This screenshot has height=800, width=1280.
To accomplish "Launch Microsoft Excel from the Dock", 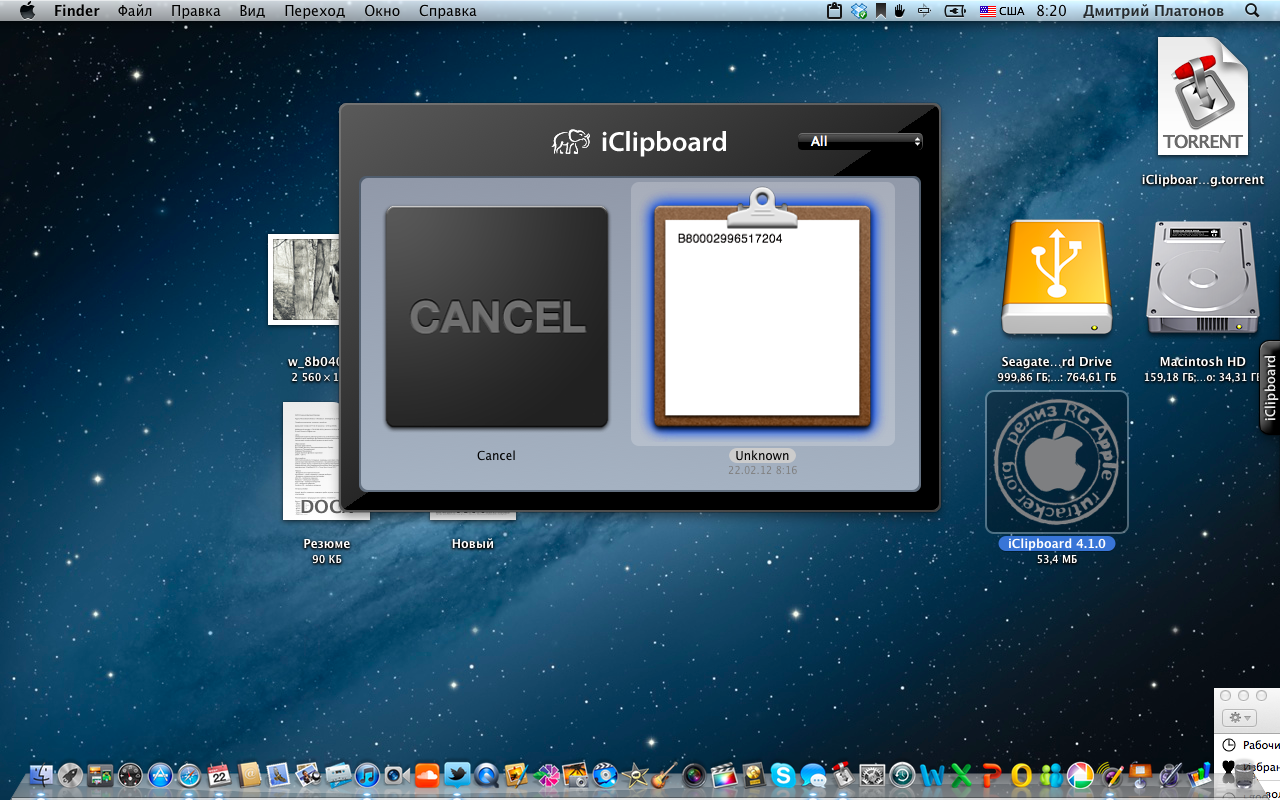I will click(x=961, y=775).
